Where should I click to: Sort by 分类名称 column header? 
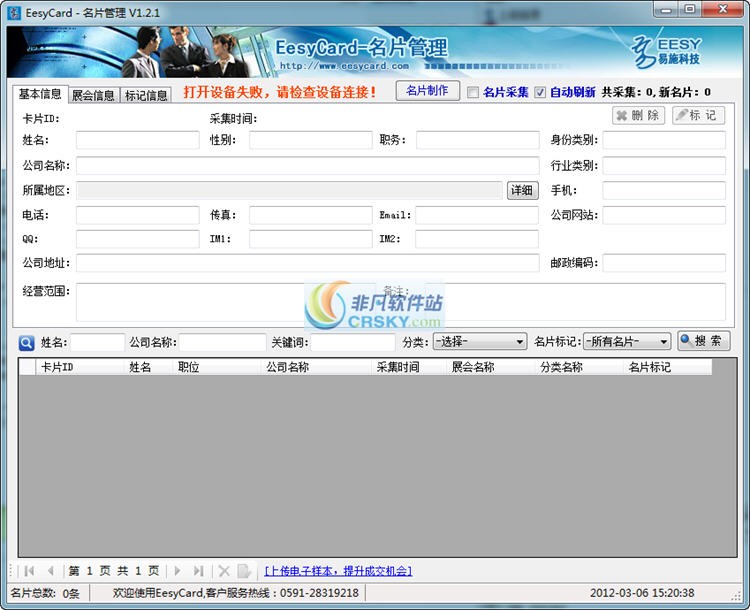579,367
